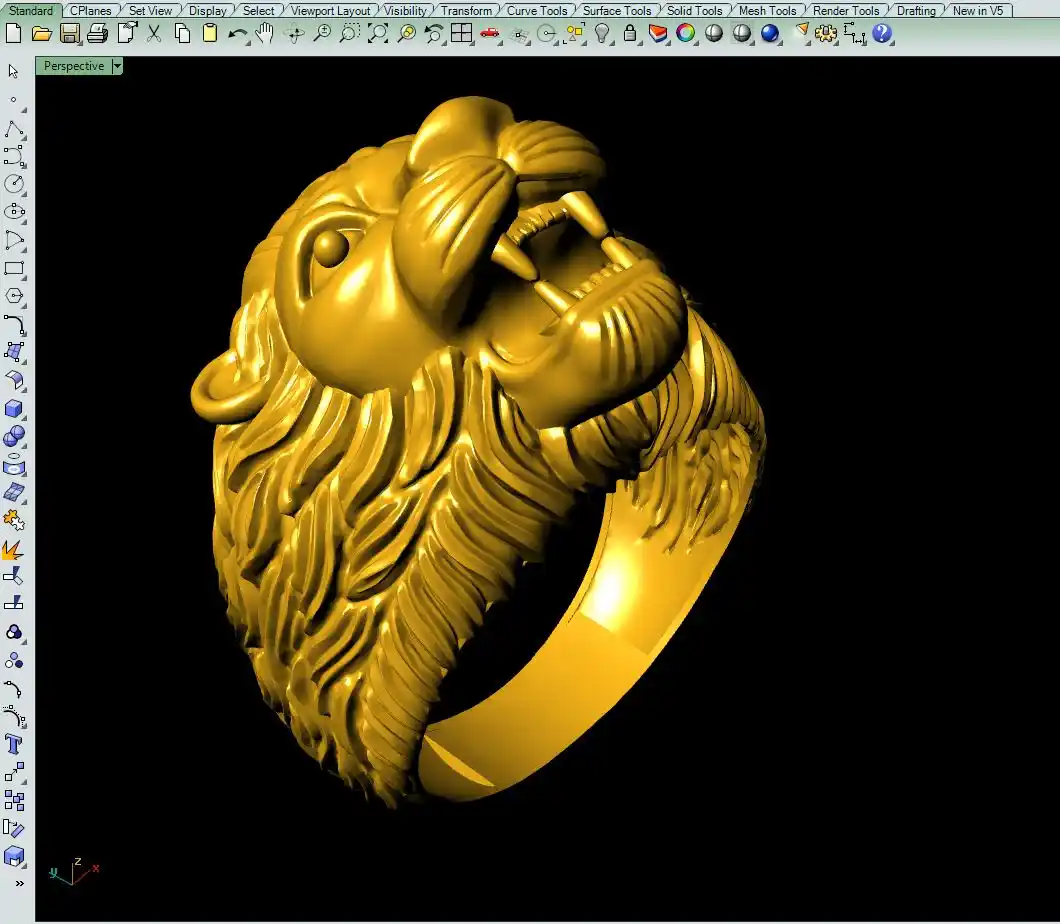The image size is (1060, 924).
Task: Open the Render Tools tab
Action: click(x=845, y=11)
